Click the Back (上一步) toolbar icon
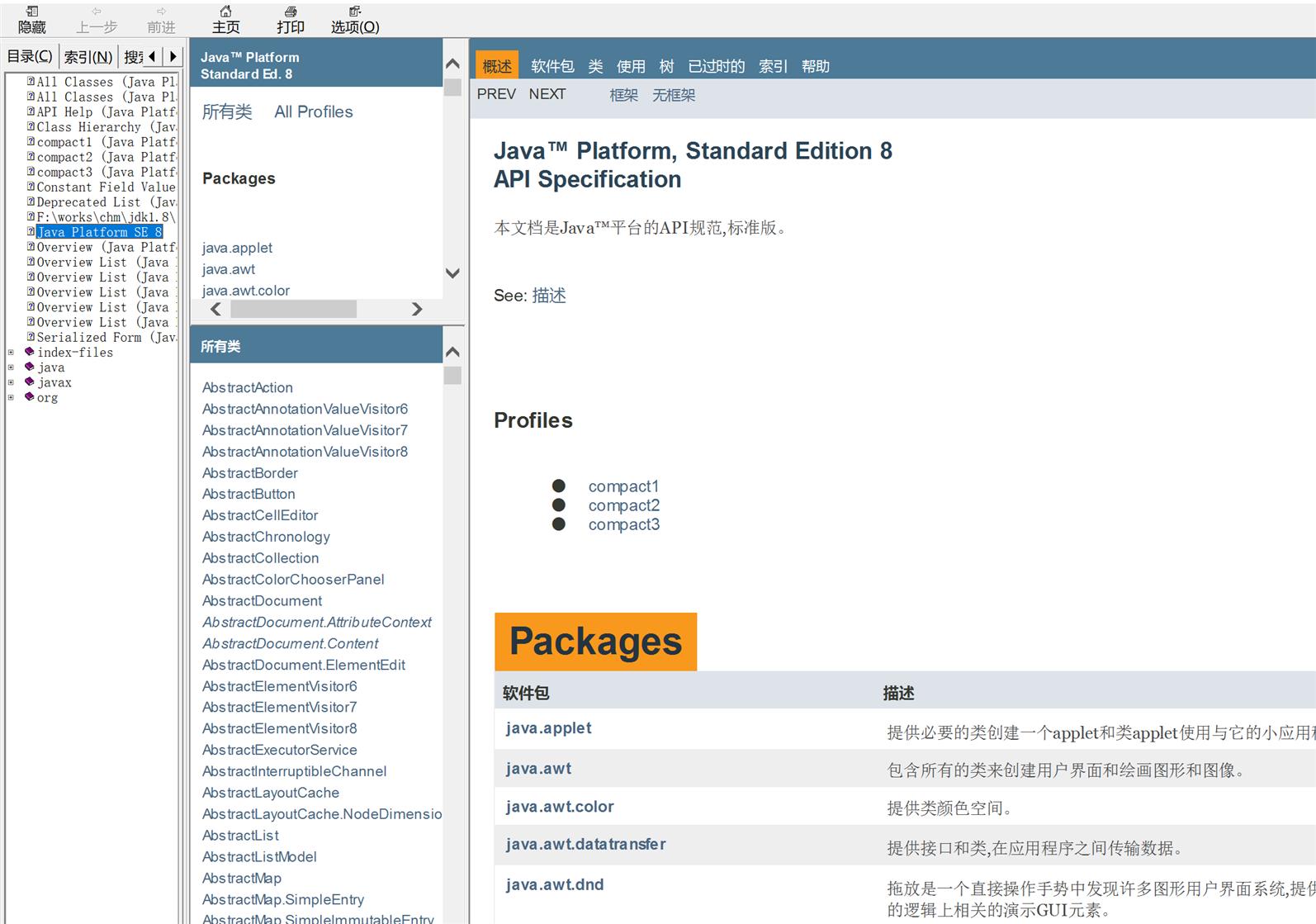 (x=97, y=20)
